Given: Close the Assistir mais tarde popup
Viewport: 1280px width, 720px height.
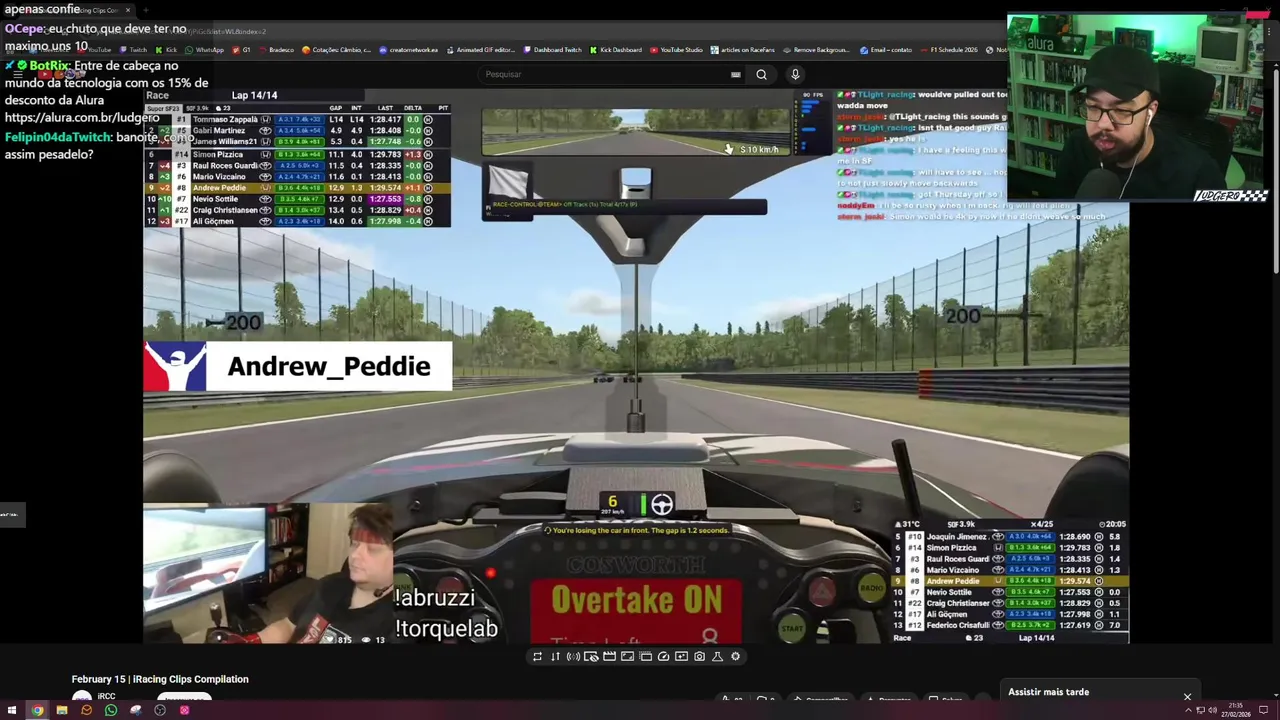Looking at the screenshot, I should 1187,696.
